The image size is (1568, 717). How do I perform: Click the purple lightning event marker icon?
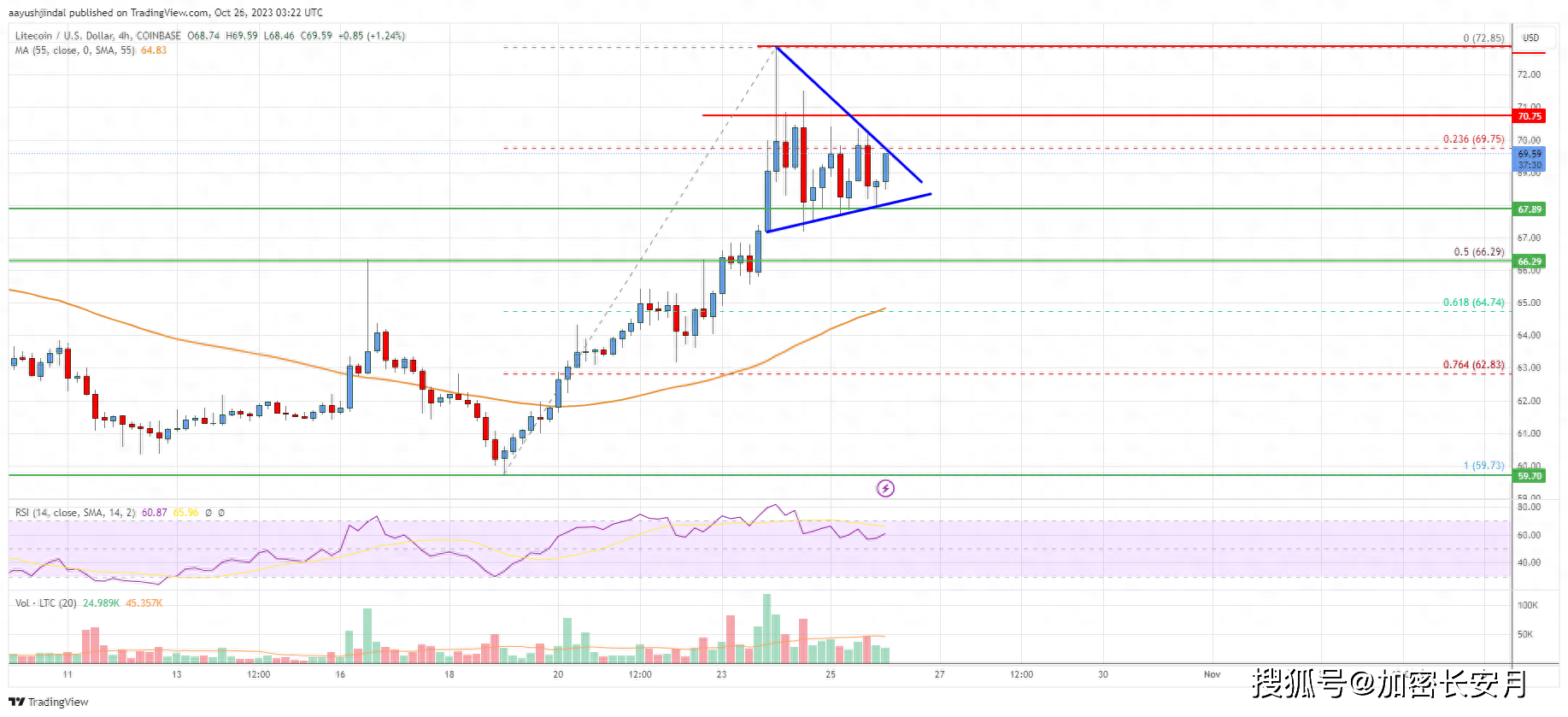tap(885, 488)
